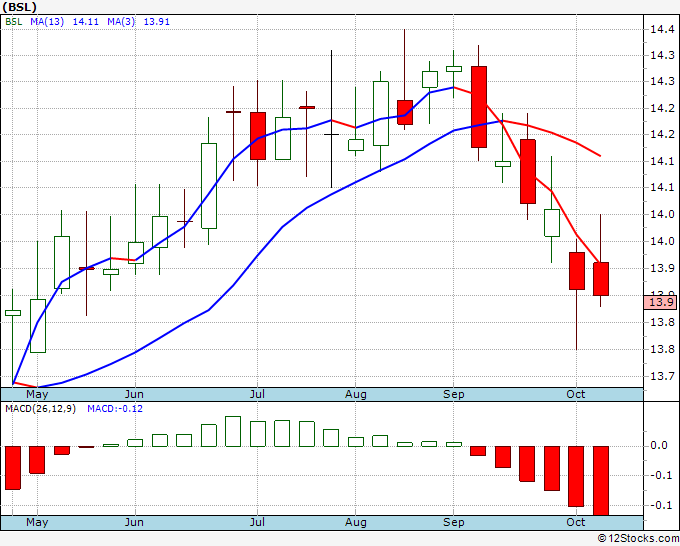680x546 pixels.
Task: Click Sep on the MACD date axis
Action: [454, 522]
